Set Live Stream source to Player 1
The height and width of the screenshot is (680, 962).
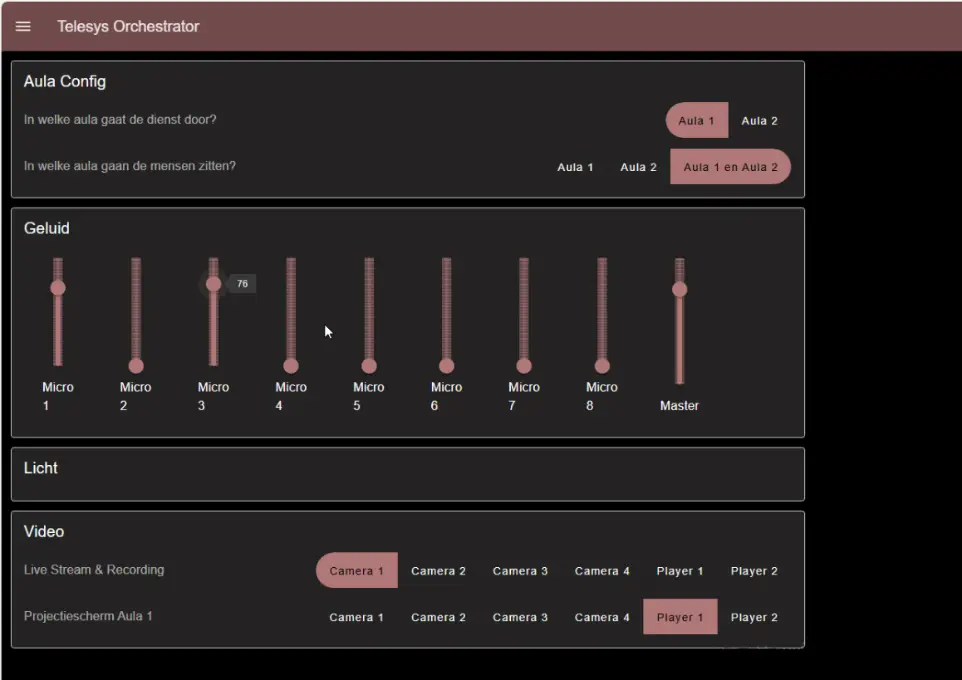680,571
